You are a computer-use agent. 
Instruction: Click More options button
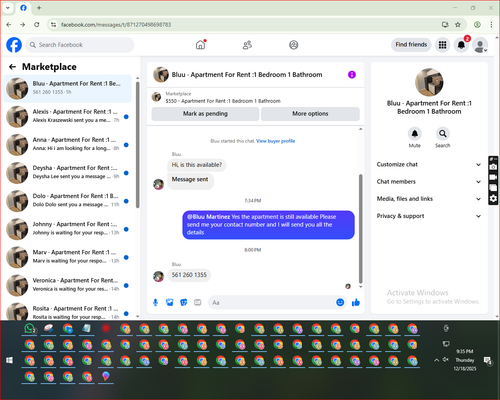310,114
